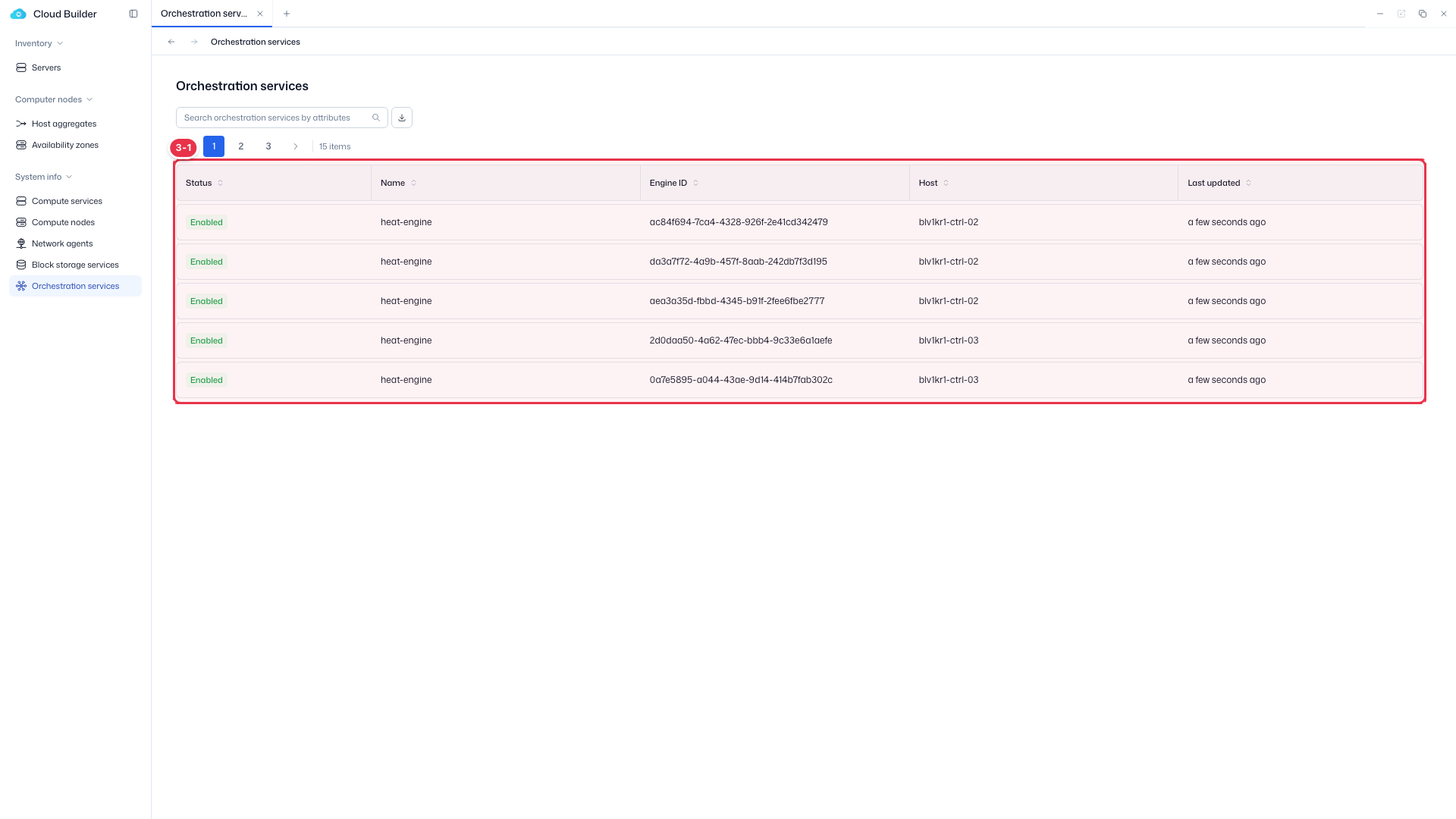Click the Cloud Builder logo icon
Screen dimensions: 1456x819
click(x=18, y=14)
